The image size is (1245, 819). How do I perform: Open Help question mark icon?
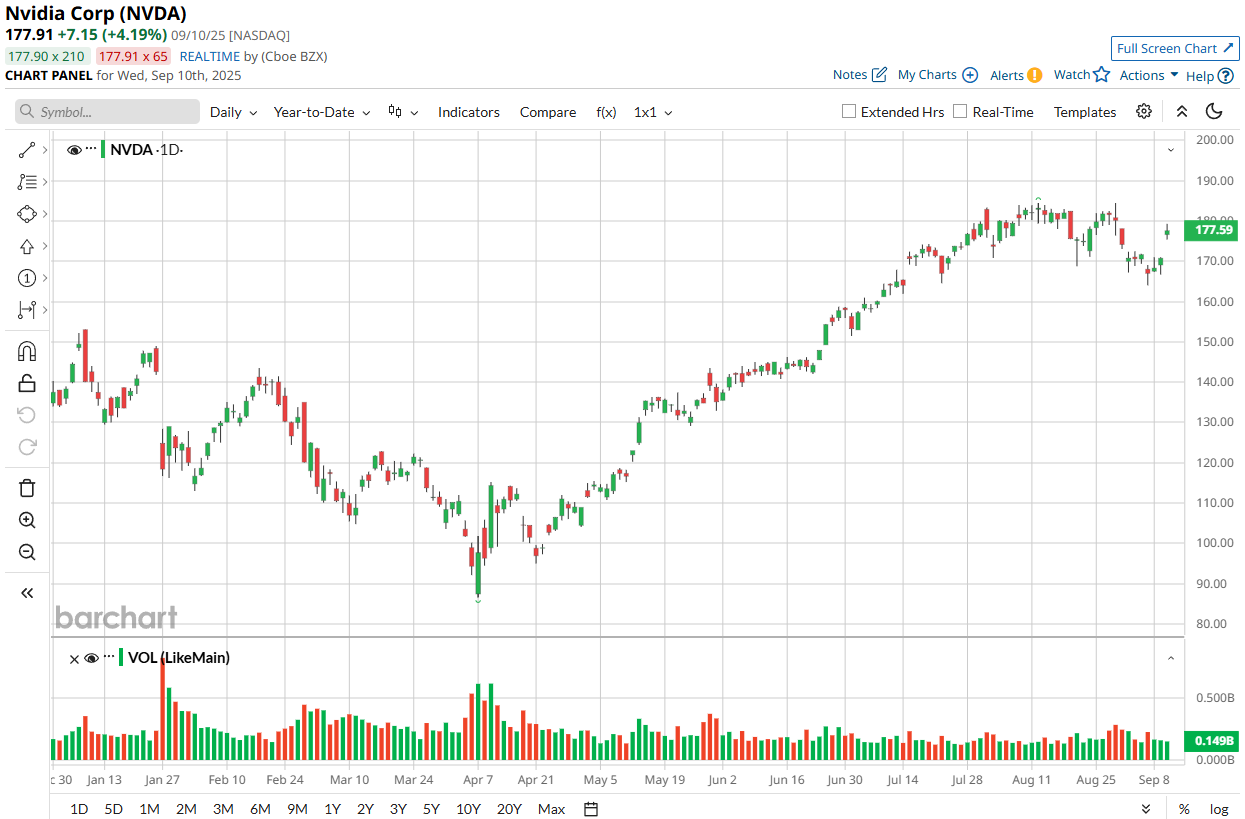[1226, 75]
